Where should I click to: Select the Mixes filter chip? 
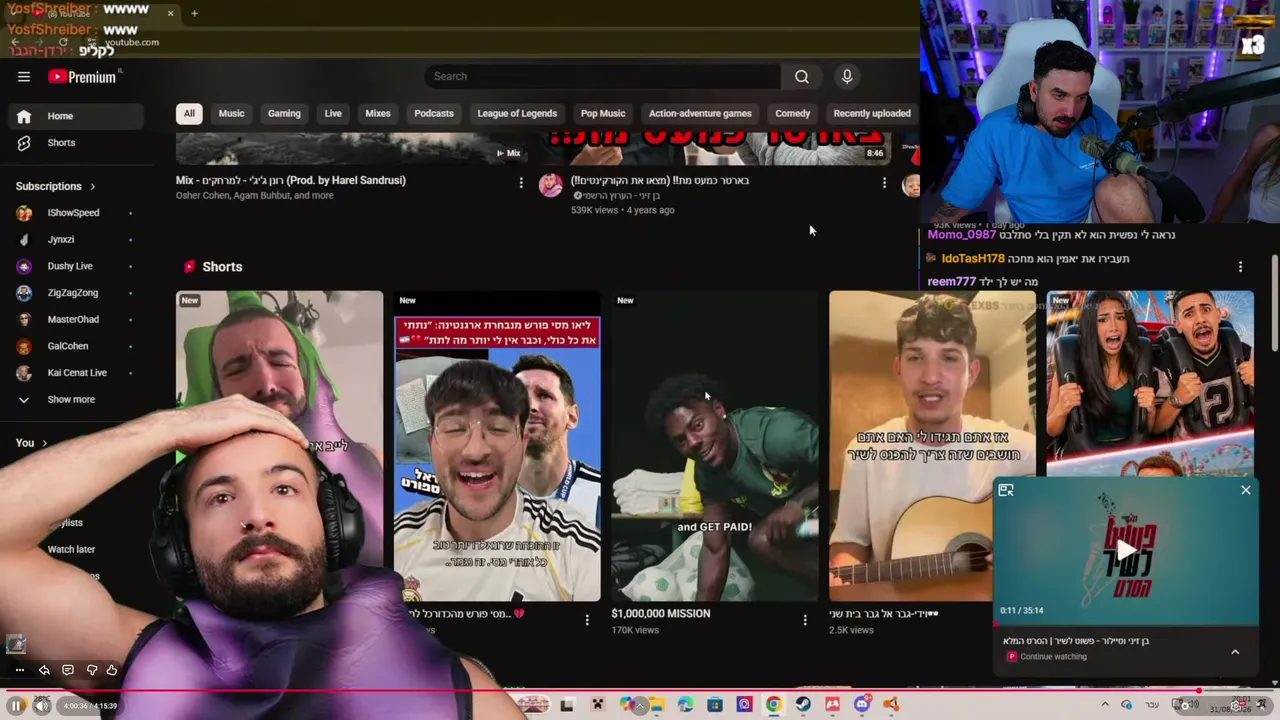378,114
